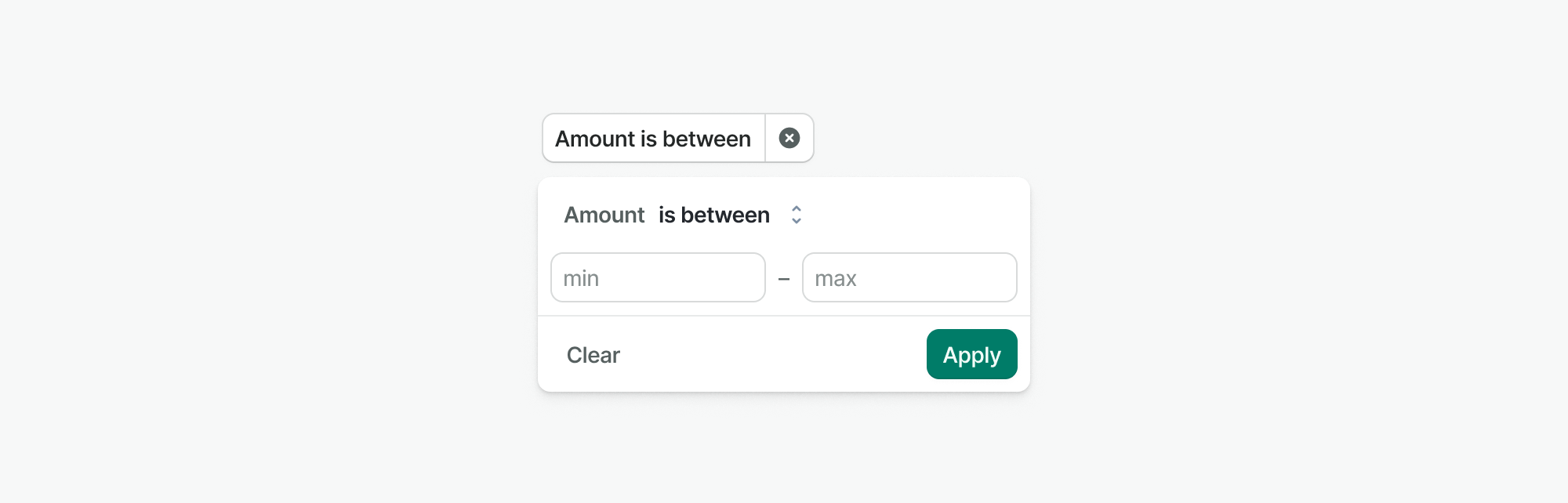Dismiss the filter chip using the circled x
The image size is (1568, 503).
789,138
